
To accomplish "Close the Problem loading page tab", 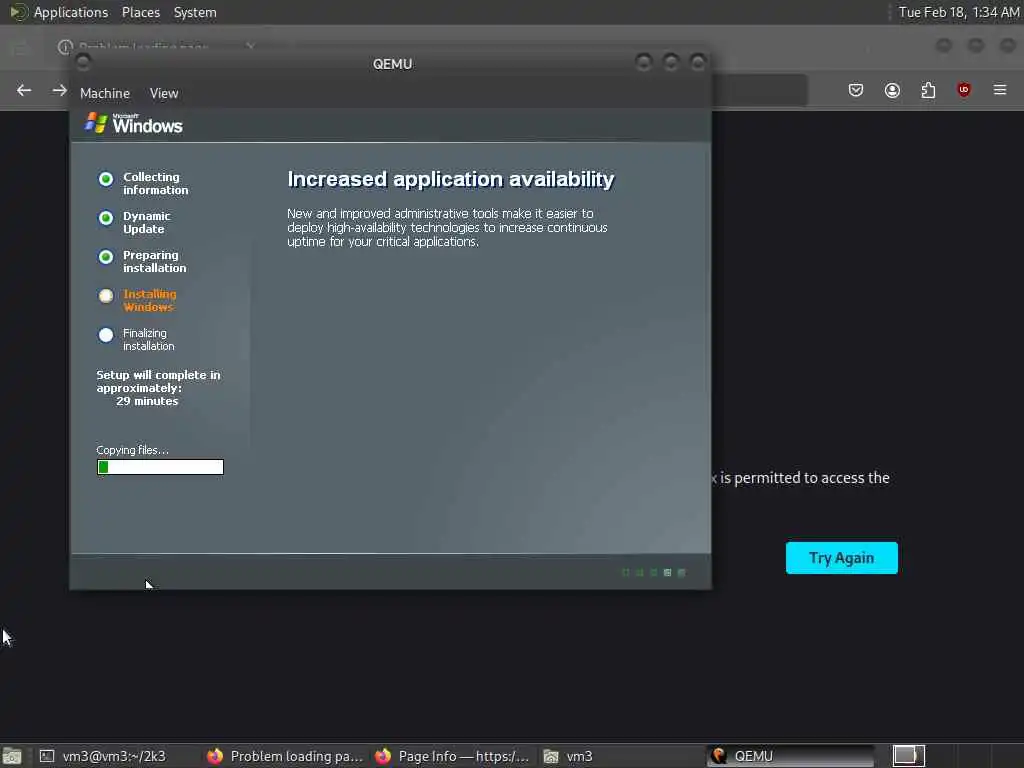I will click(250, 46).
